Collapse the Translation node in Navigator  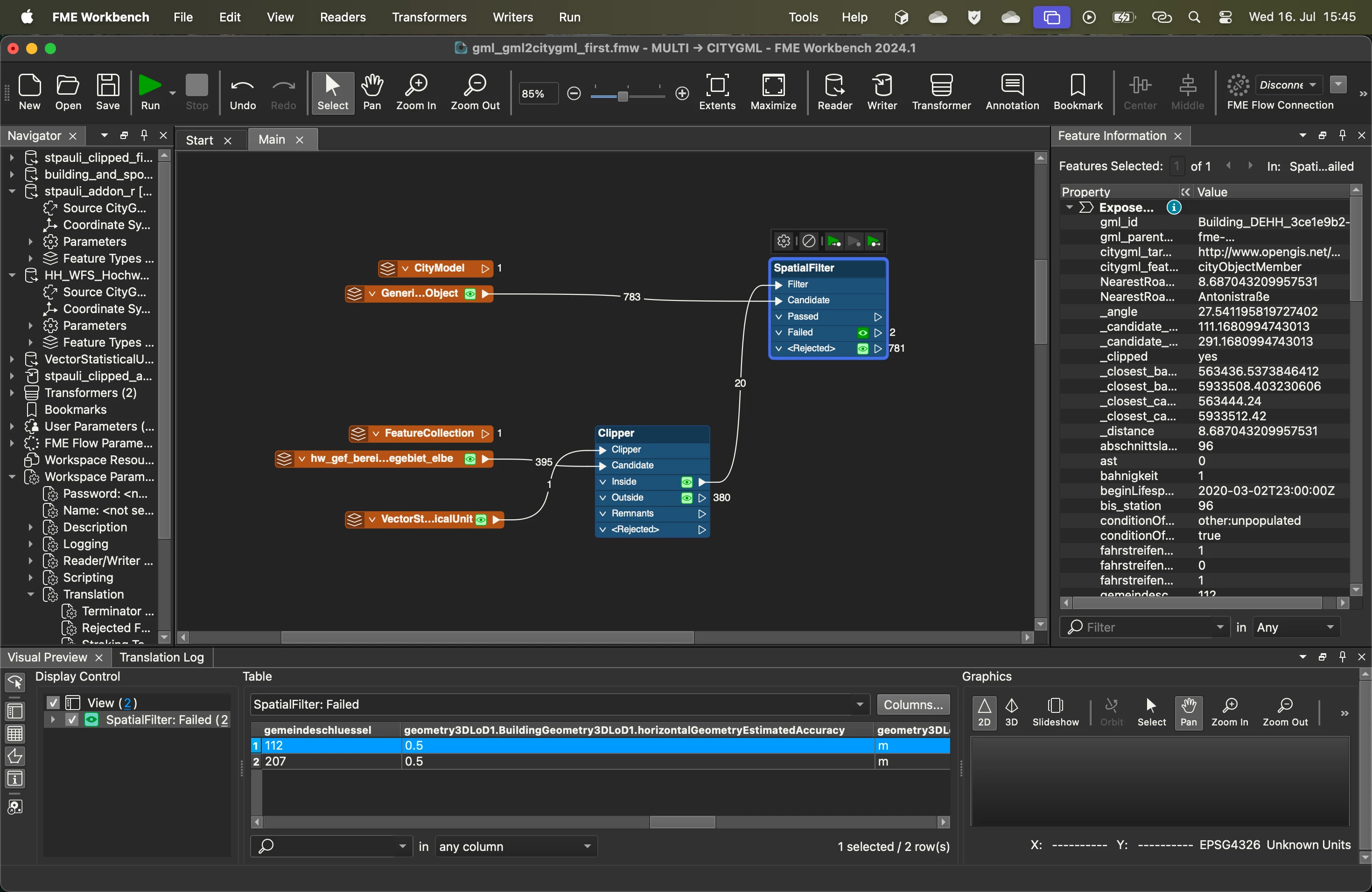[30, 594]
